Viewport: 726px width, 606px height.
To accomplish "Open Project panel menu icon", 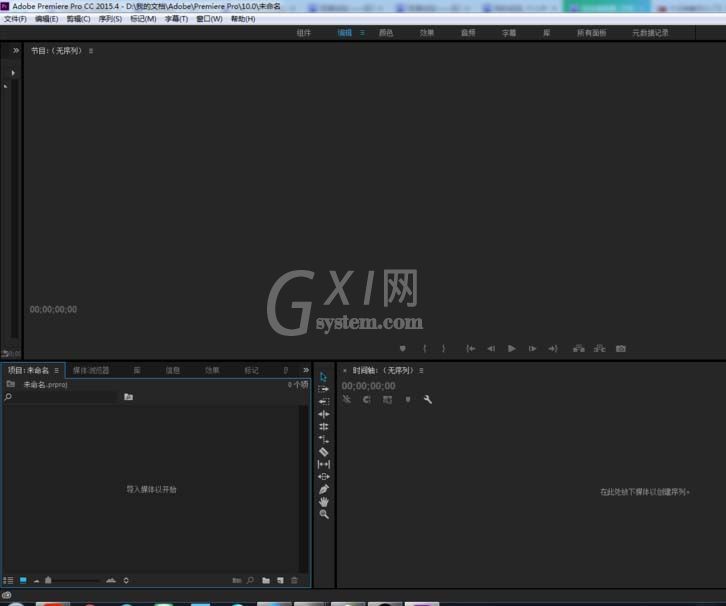I will click(56, 370).
